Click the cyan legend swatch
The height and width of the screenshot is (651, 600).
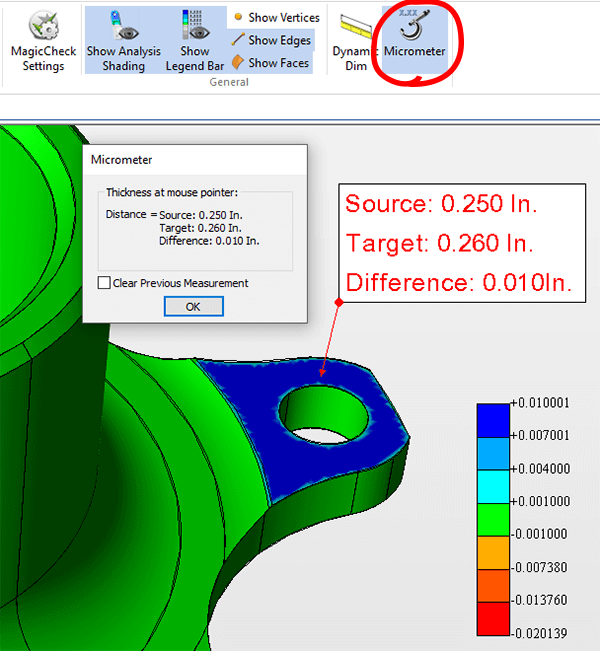[x=493, y=487]
